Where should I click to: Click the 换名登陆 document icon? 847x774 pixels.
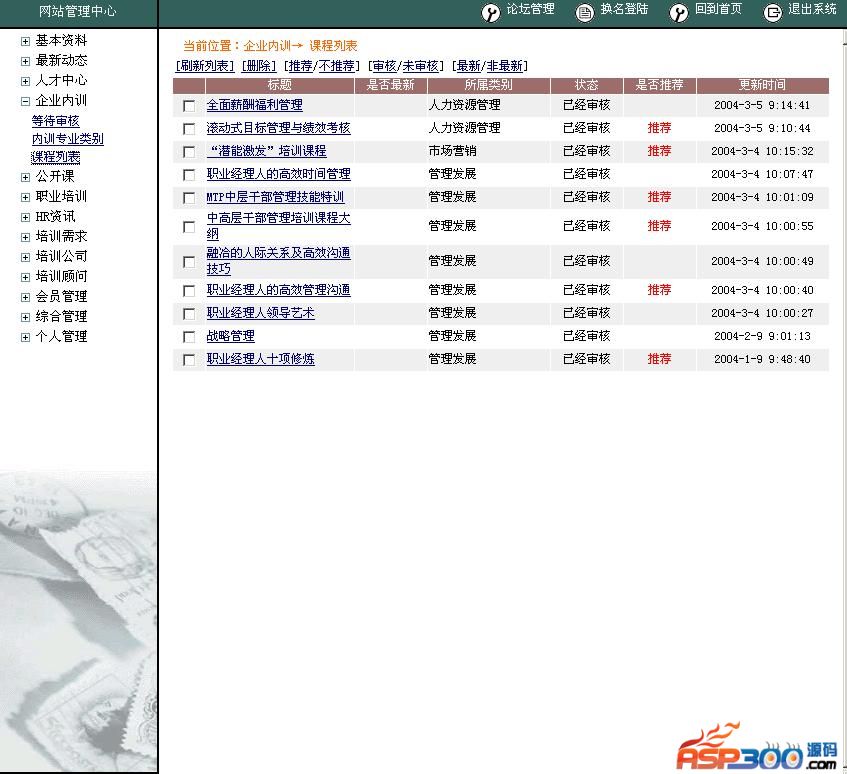(x=584, y=12)
